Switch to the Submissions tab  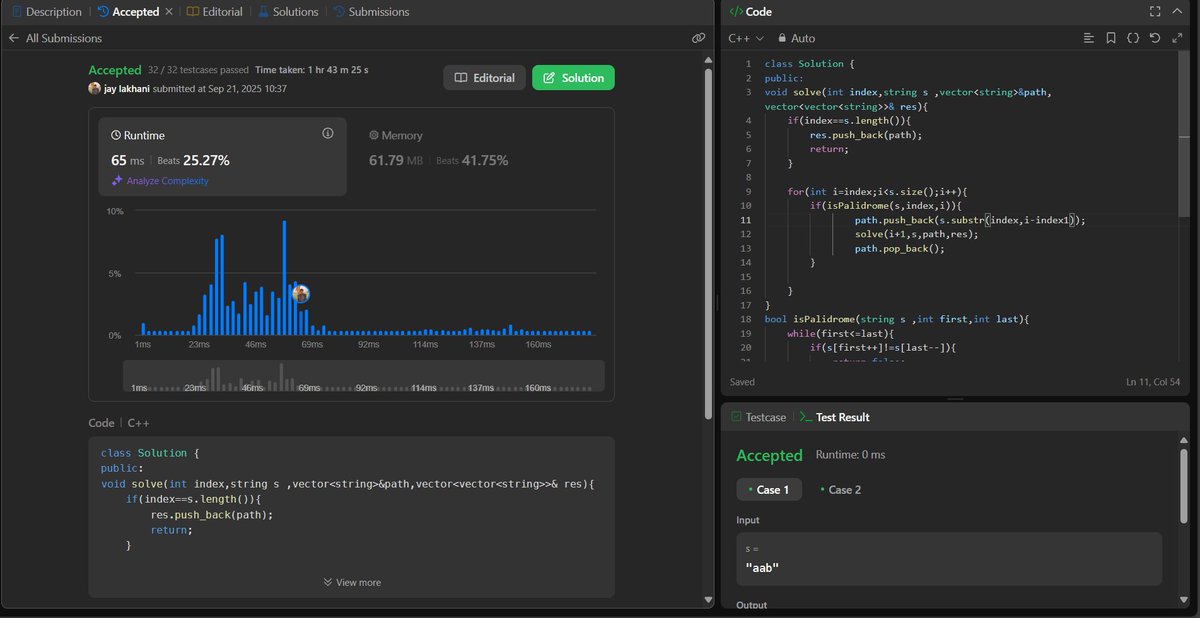(x=370, y=12)
